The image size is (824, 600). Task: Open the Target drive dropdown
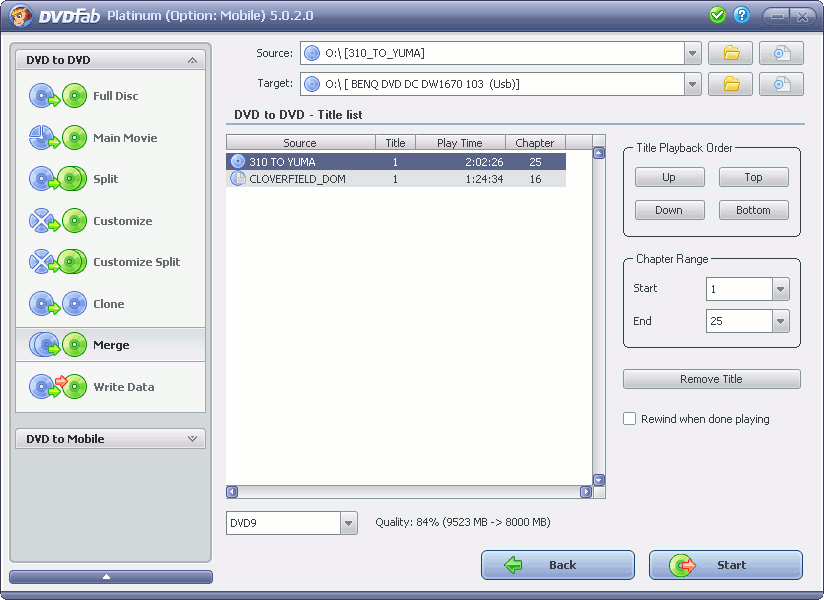[693, 84]
